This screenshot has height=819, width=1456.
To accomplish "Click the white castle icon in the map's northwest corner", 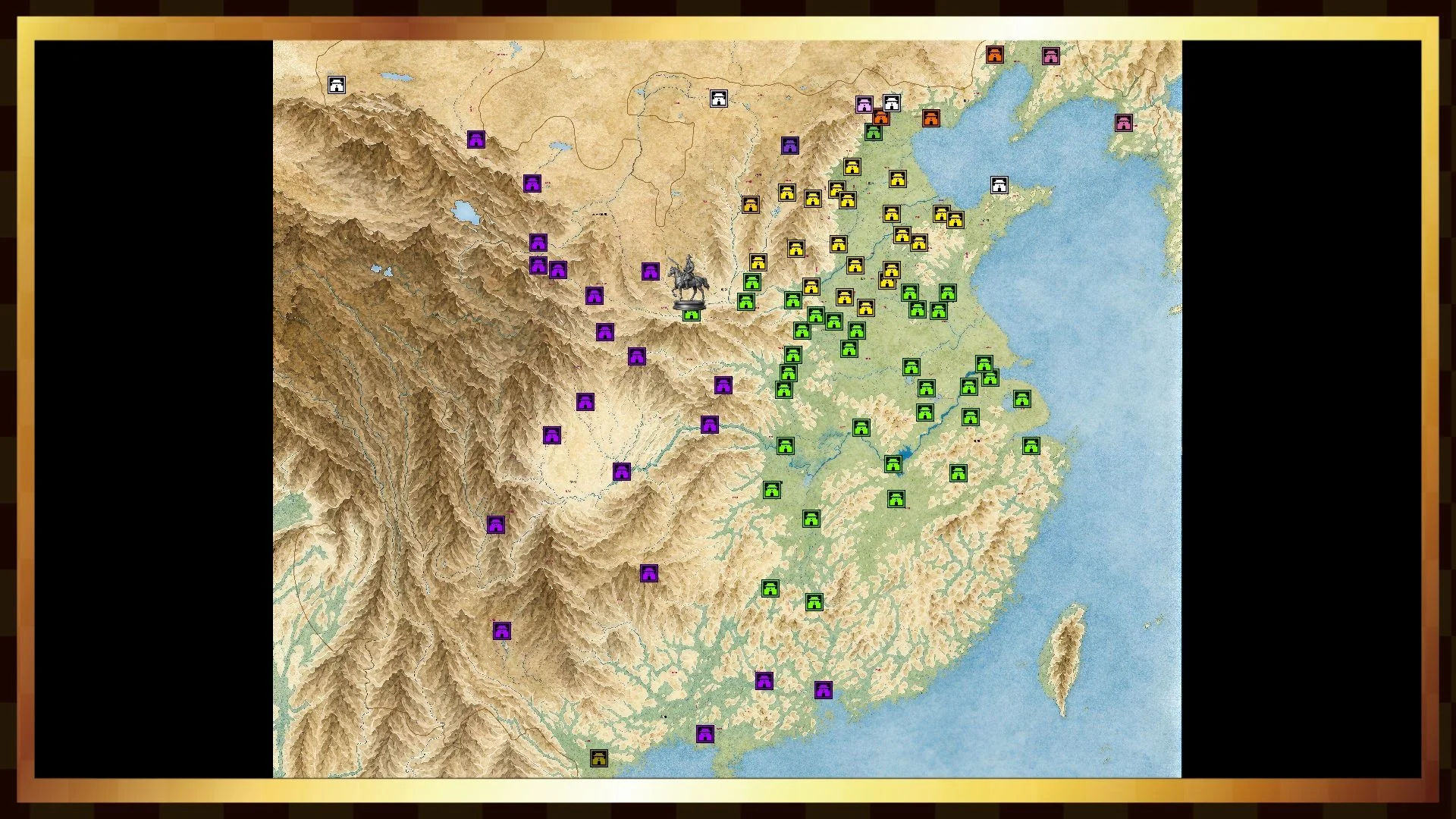I will coord(337,85).
